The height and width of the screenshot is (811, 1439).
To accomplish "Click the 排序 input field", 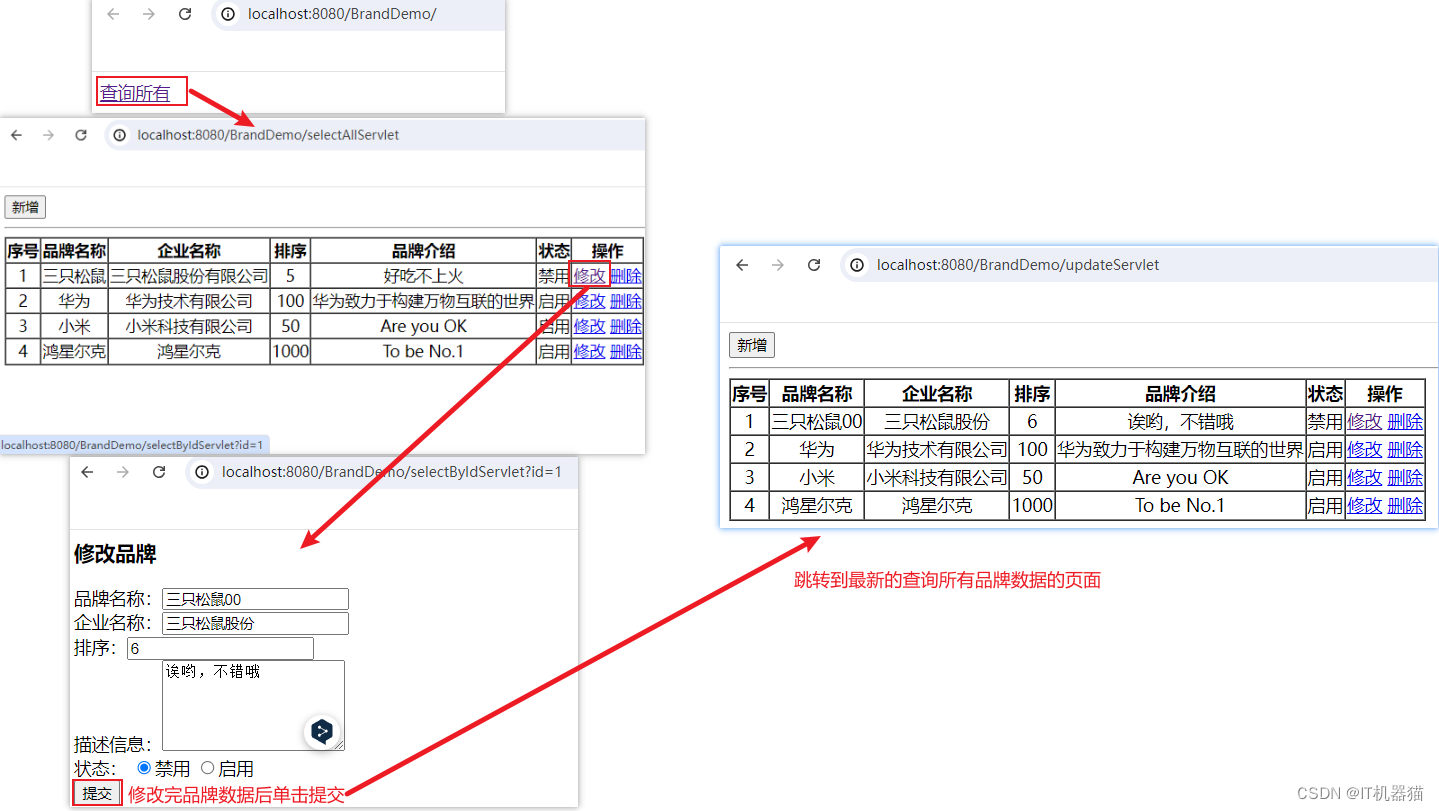I will coord(220,649).
